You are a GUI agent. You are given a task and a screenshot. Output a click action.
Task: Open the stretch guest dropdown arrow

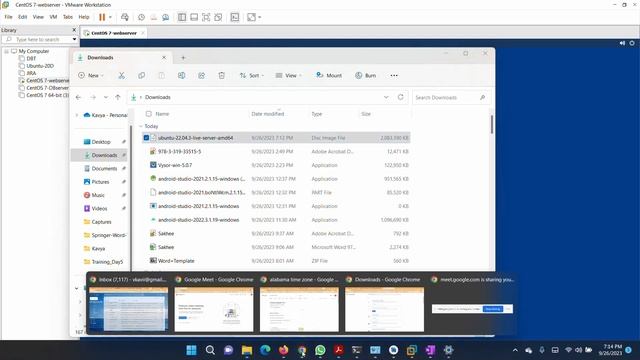coord(260,17)
